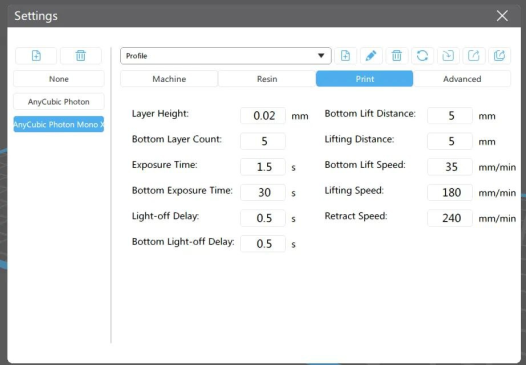Select the AnyCubic Photon machine
The image size is (526, 365).
click(x=59, y=102)
